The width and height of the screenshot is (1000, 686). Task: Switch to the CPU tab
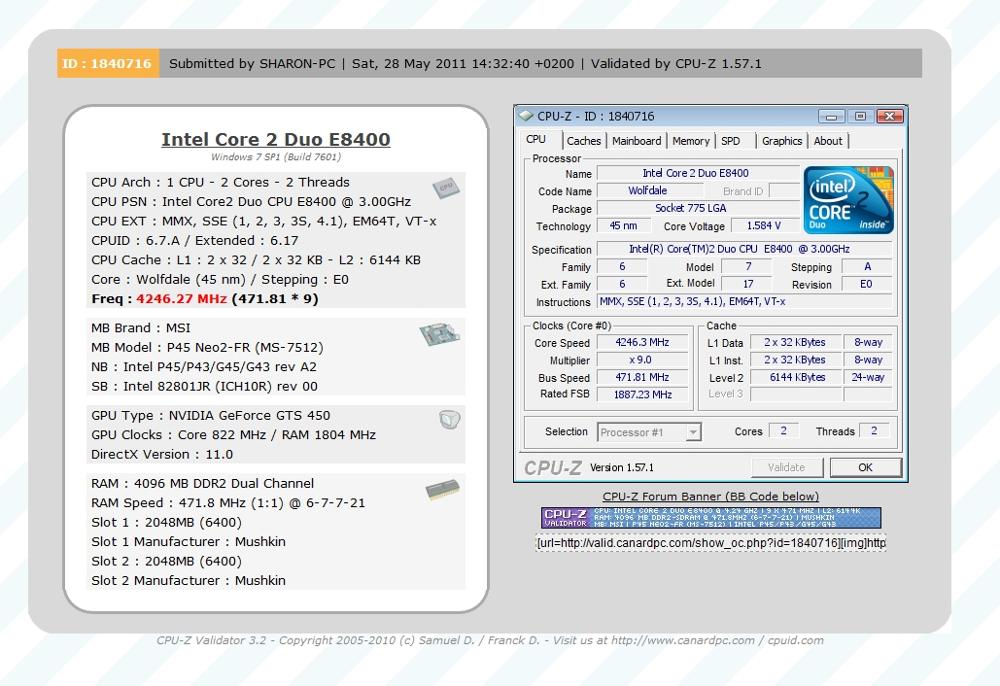coord(536,140)
